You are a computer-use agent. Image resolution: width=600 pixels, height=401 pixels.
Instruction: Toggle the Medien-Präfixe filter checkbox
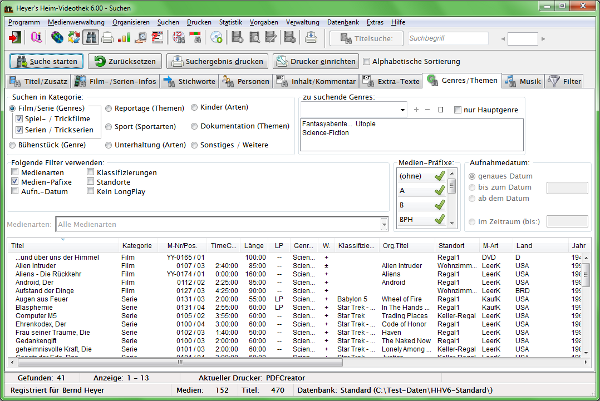click(17, 181)
